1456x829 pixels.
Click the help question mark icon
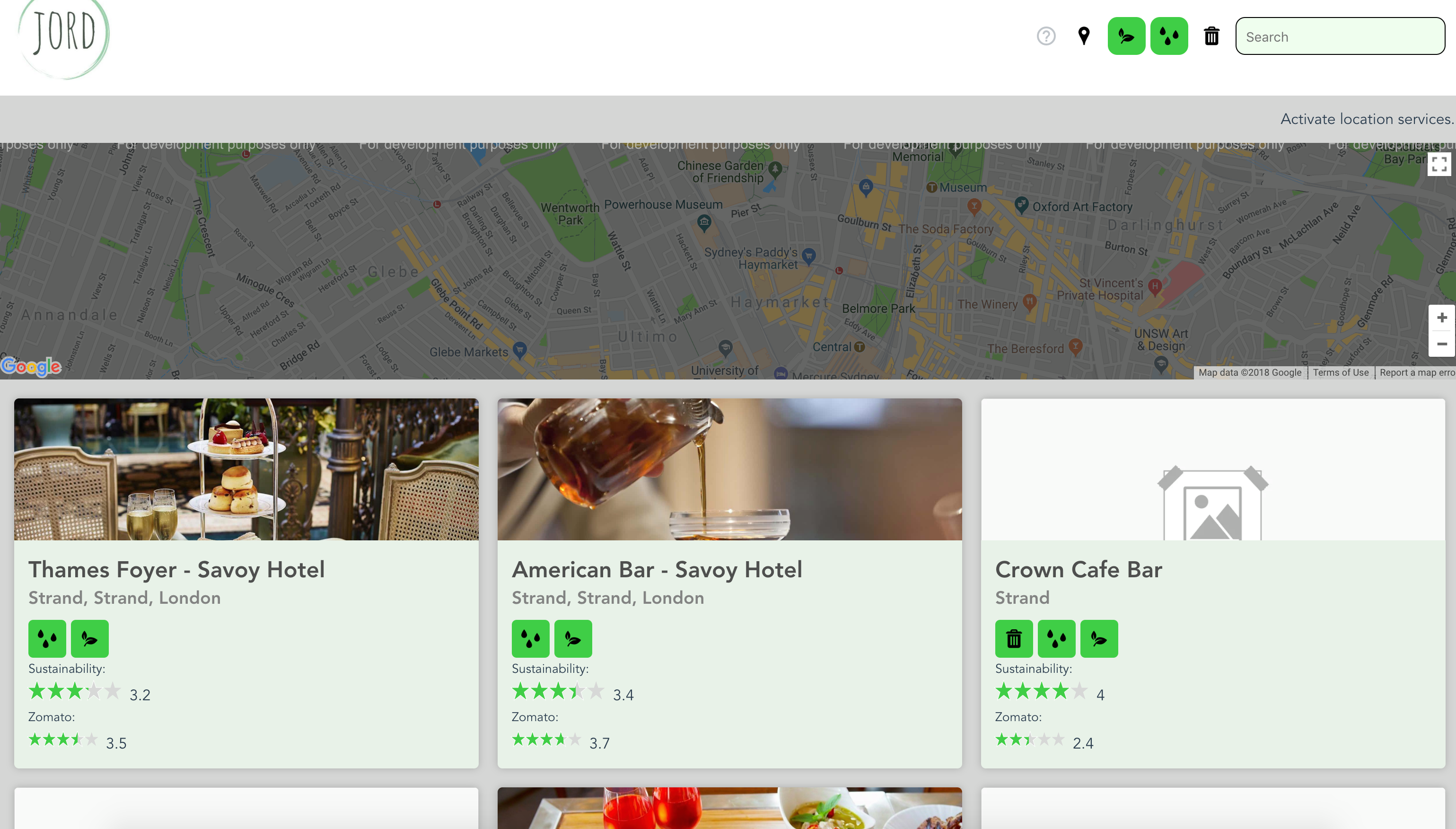click(1045, 36)
